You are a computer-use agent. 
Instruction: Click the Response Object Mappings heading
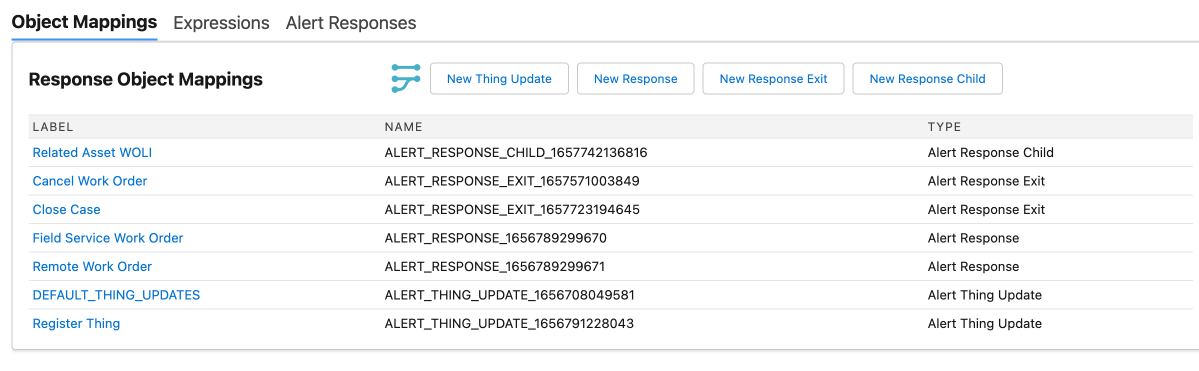[145, 80]
